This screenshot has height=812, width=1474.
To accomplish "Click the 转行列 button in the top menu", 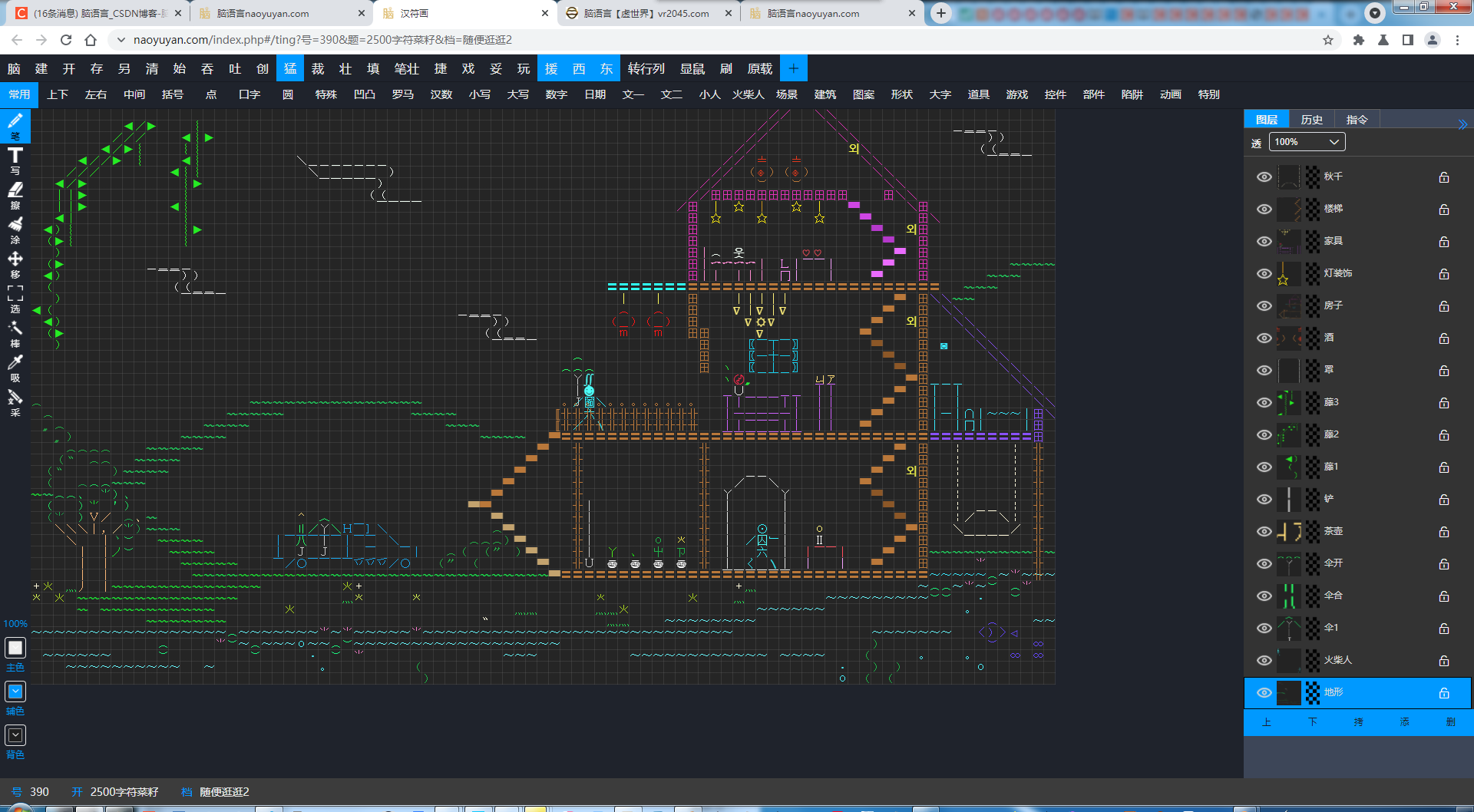I will tap(646, 68).
